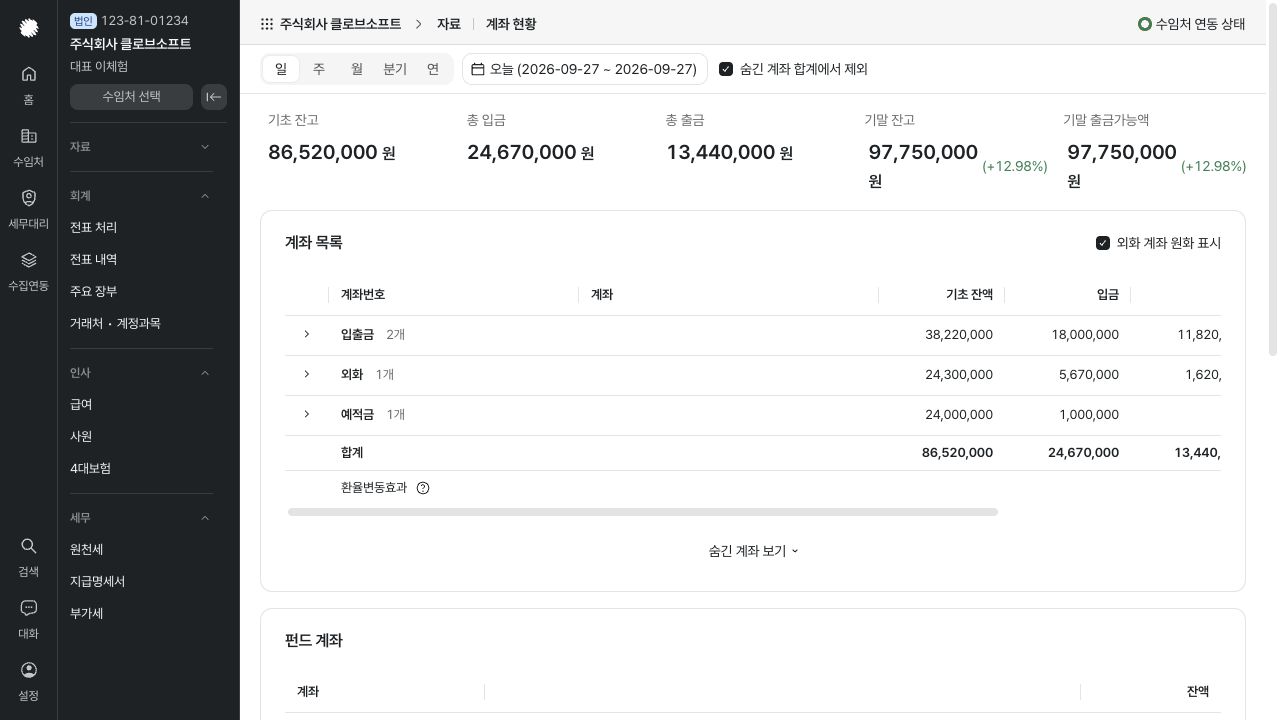Open the 세무대리 shield icon
Viewport: 1280px width, 720px height.
29,198
